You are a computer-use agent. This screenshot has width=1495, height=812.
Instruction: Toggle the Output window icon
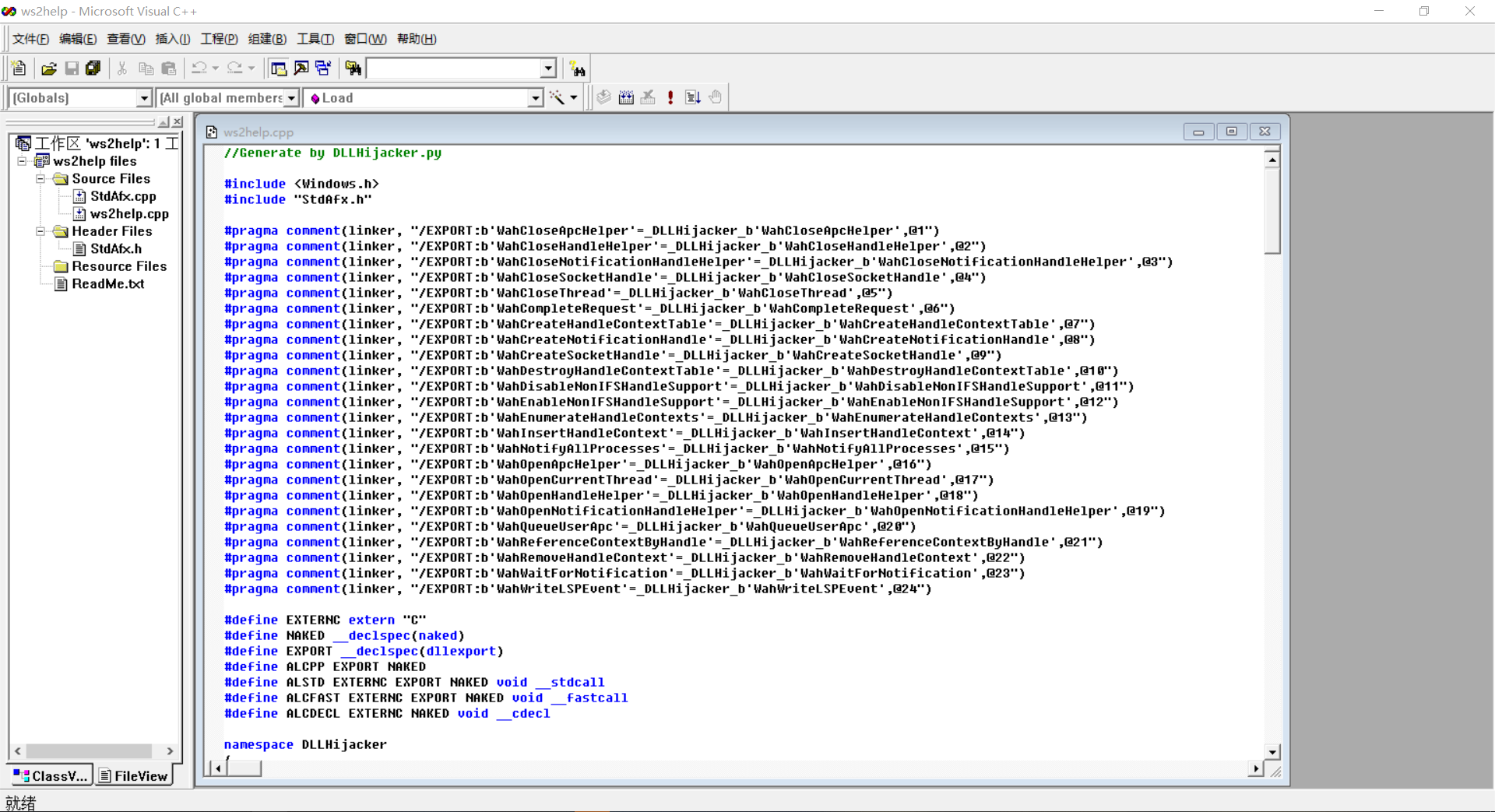pyautogui.click(x=301, y=69)
